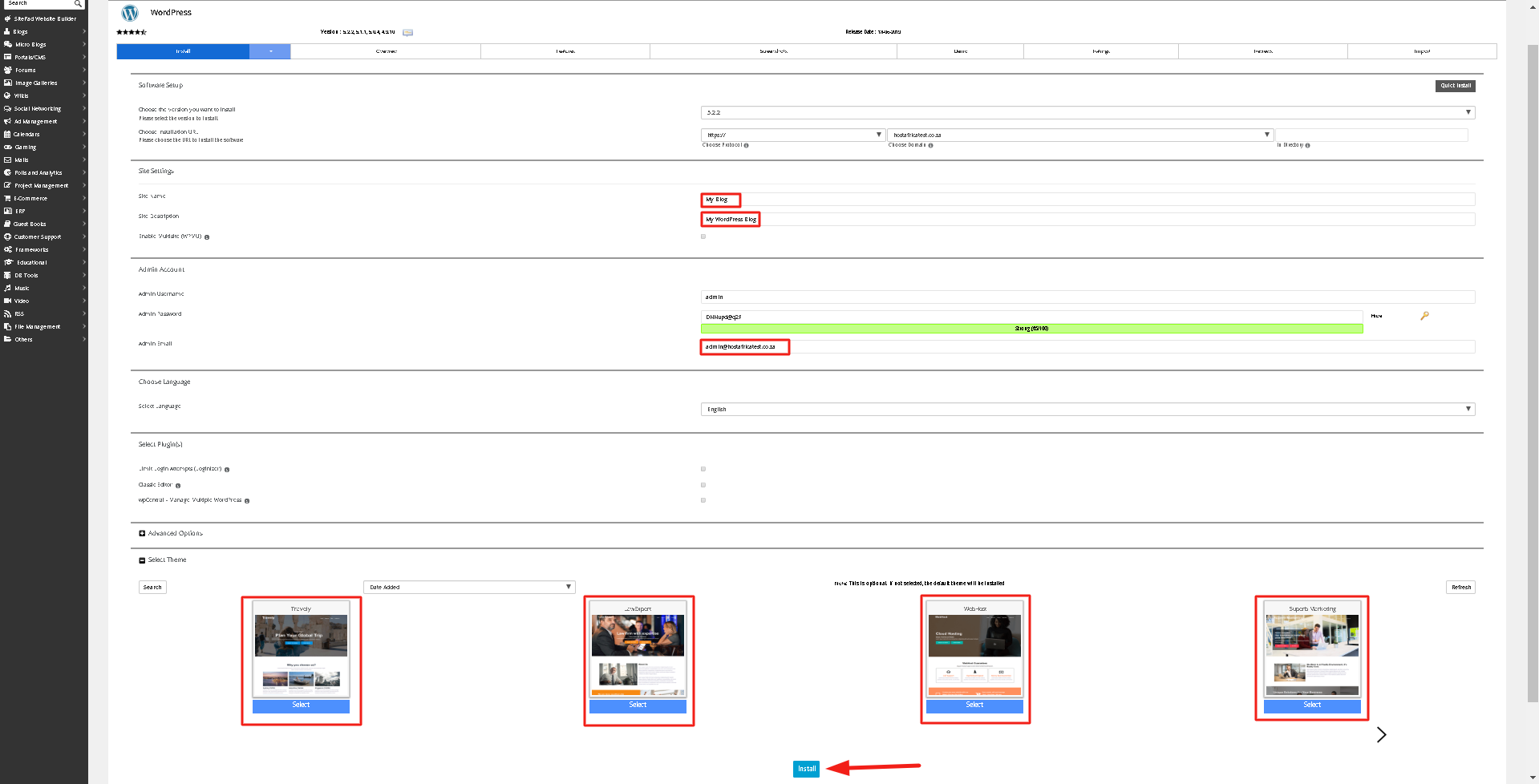Click the Mails envelope icon
This screenshot has width=1539, height=784.
click(x=7, y=160)
